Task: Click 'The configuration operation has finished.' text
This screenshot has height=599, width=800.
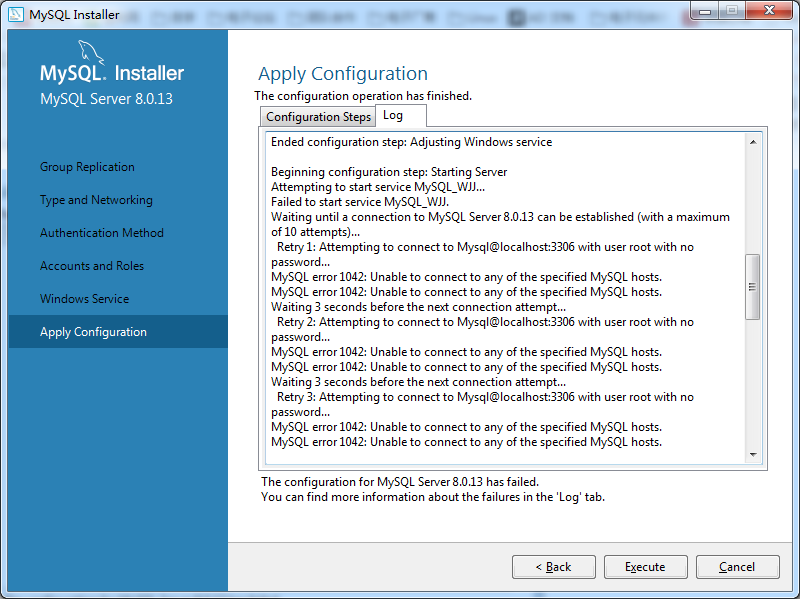Action: click(x=363, y=96)
